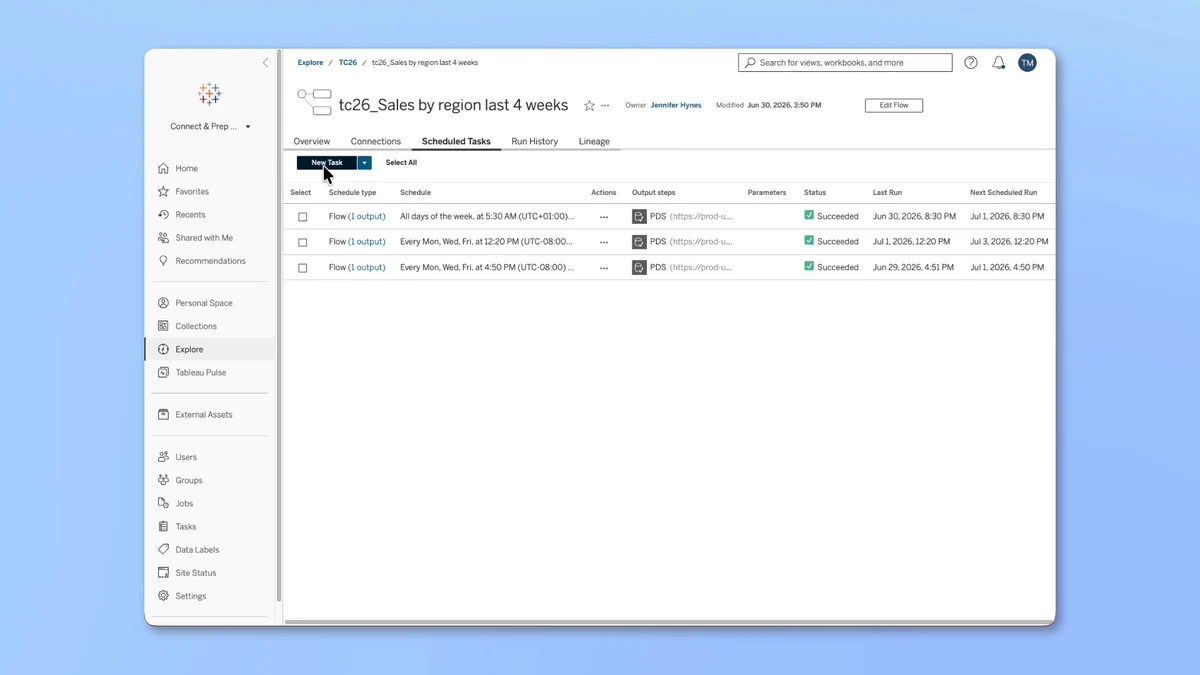Select the 5:30 AM schedule checkbox
This screenshot has width=1200, height=675.
click(303, 217)
